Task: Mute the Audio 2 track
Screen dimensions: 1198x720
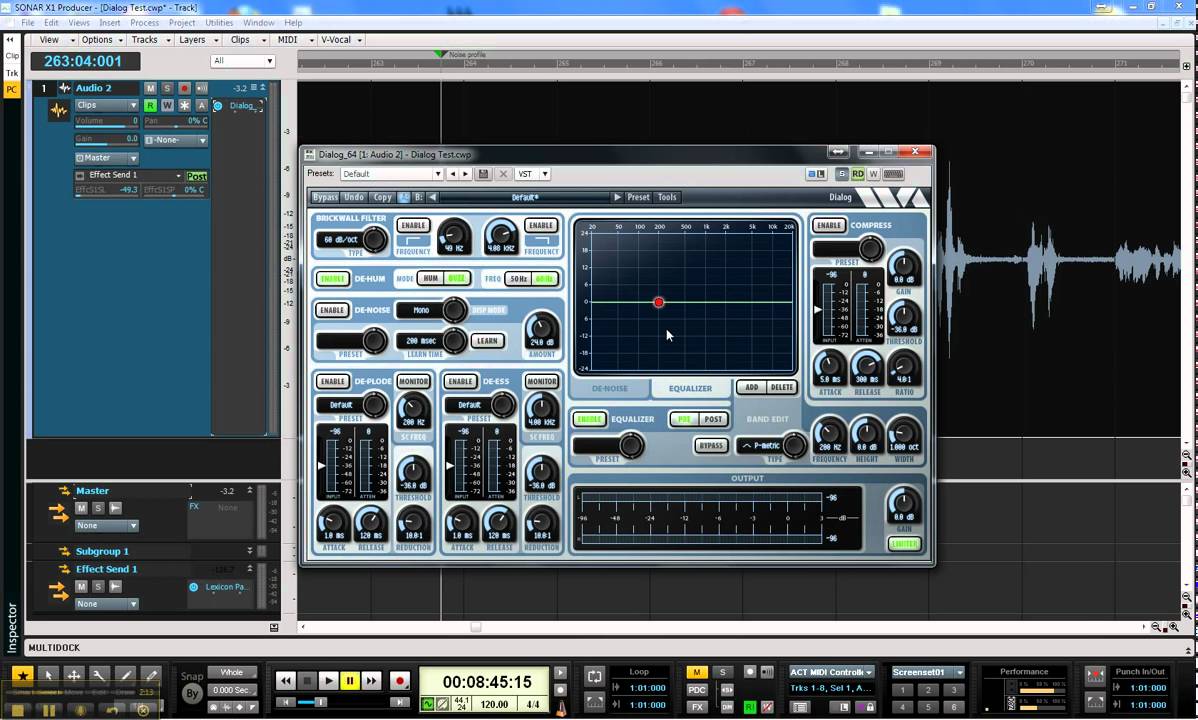Action: (151, 89)
